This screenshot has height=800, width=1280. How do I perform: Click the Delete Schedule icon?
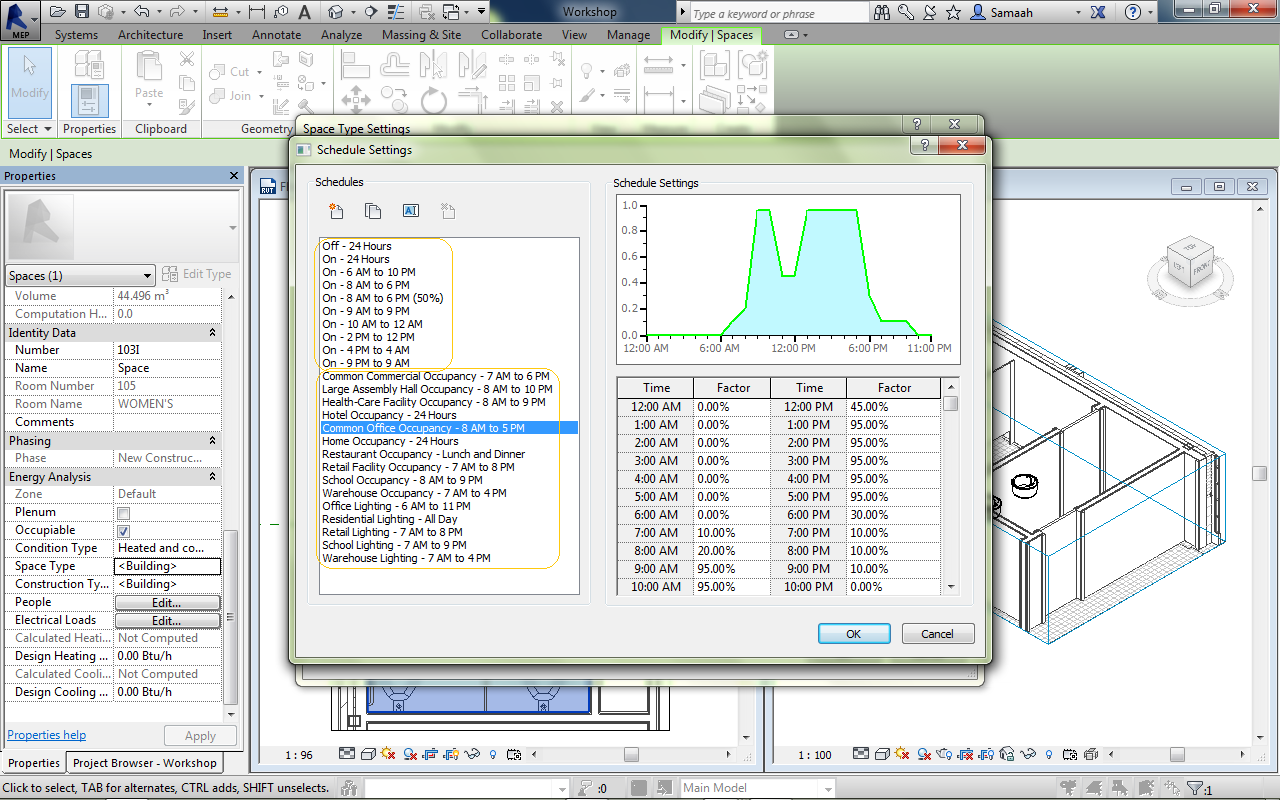click(448, 211)
